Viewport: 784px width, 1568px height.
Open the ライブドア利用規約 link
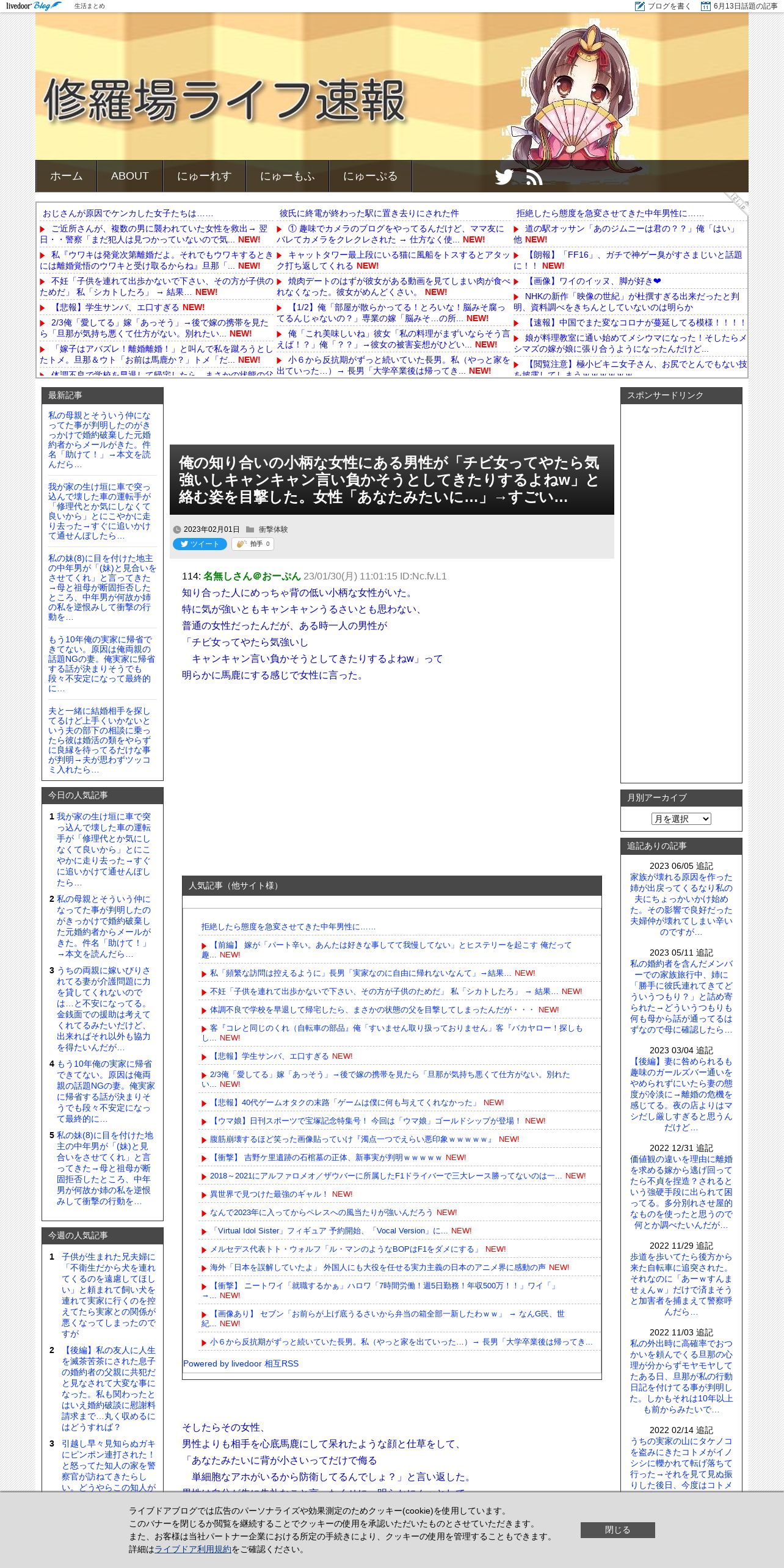pos(192,1549)
